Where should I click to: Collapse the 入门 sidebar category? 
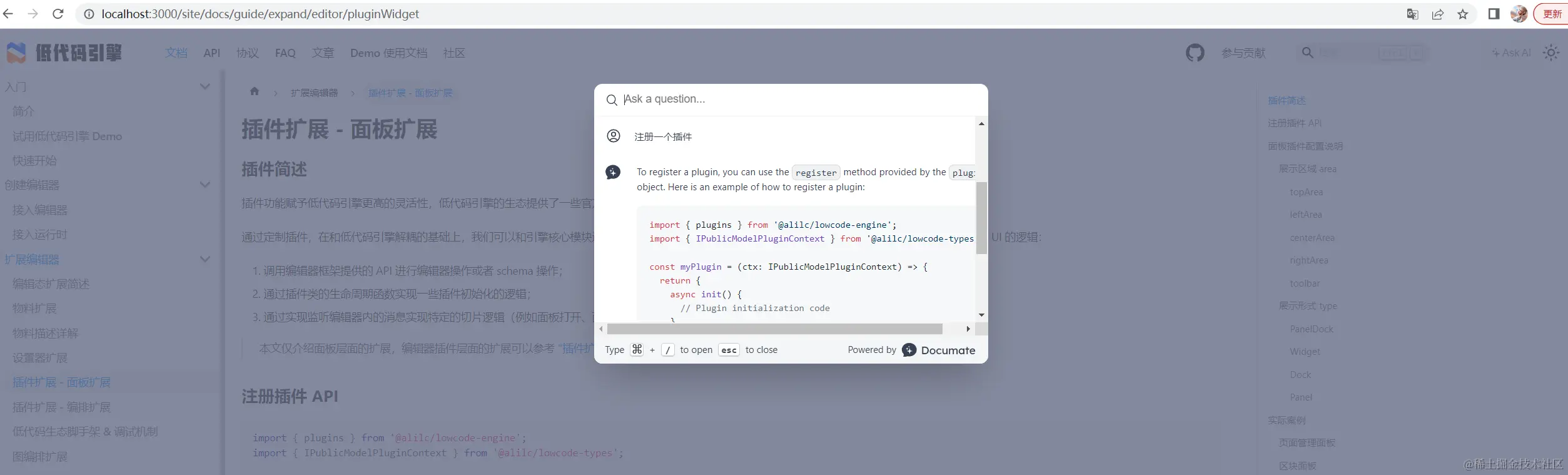pos(205,86)
